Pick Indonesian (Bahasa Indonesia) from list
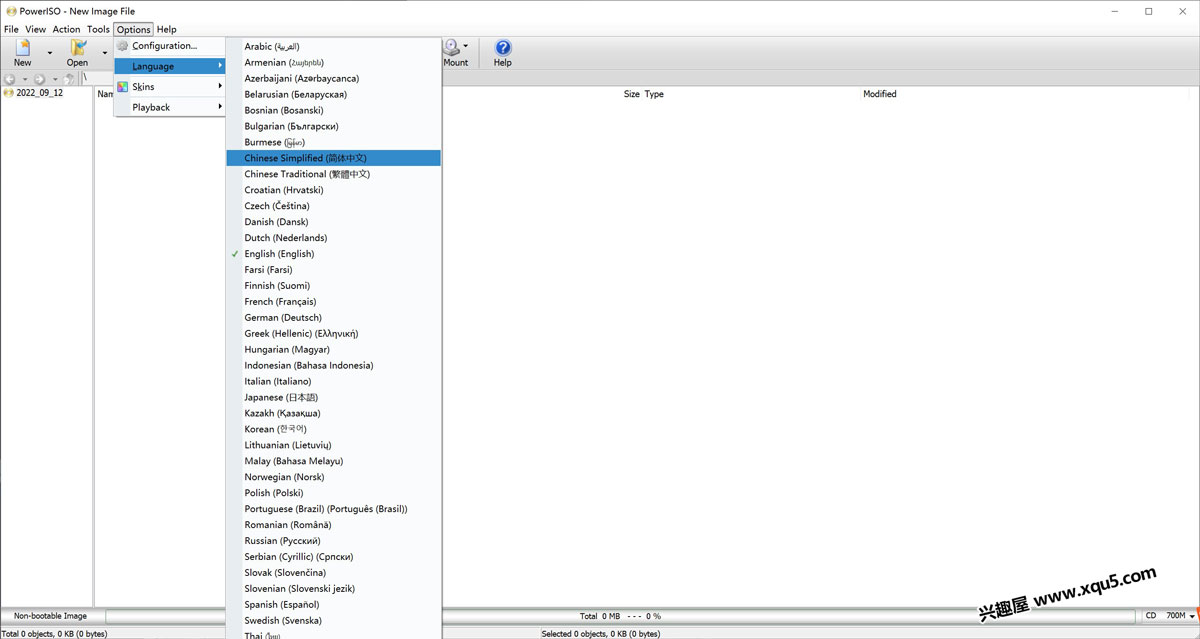 click(x=334, y=366)
